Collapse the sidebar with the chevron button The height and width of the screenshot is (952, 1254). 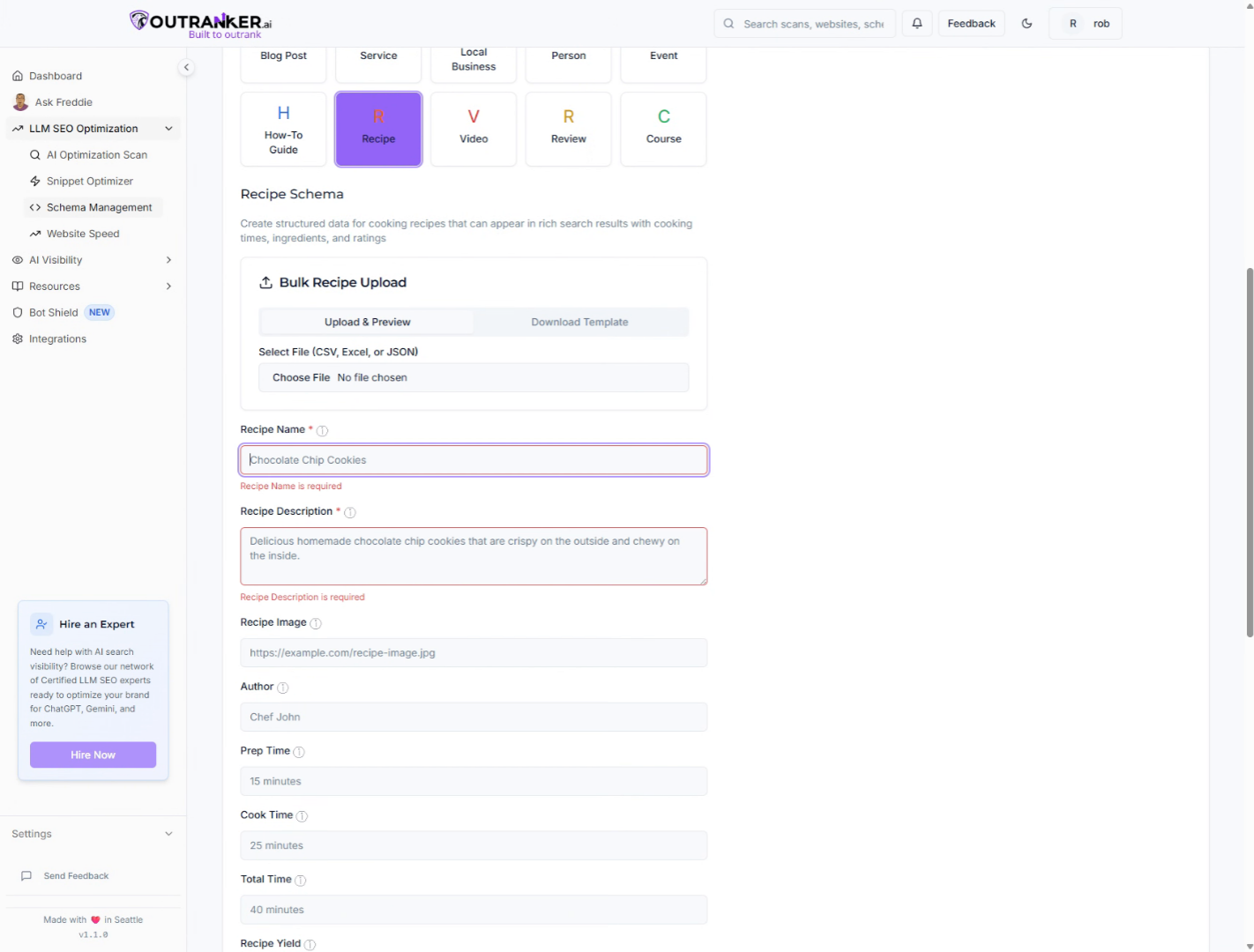click(186, 68)
